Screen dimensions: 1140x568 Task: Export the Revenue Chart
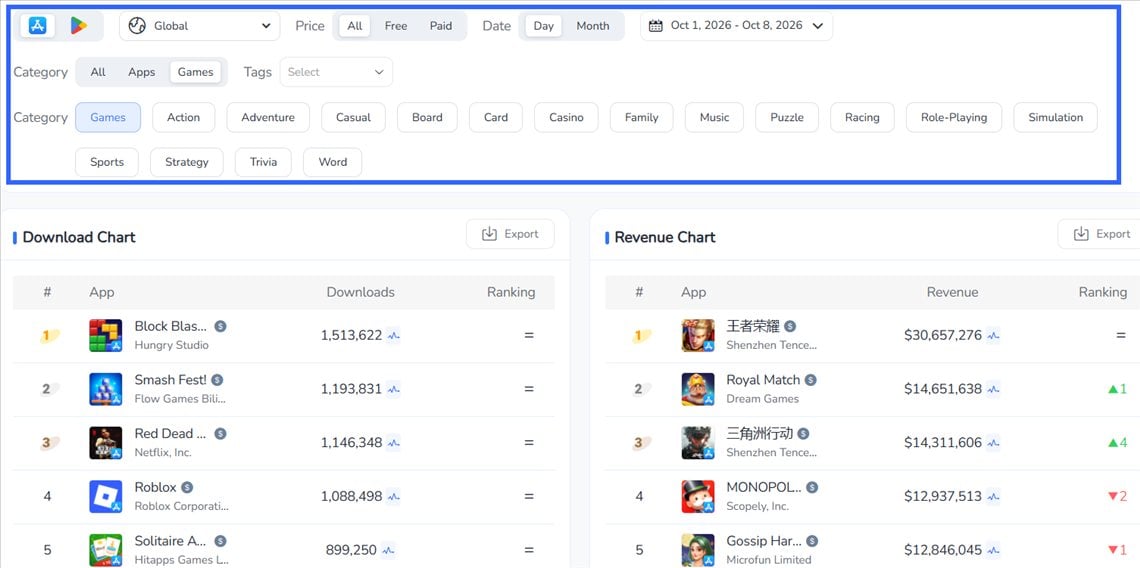click(x=1101, y=234)
